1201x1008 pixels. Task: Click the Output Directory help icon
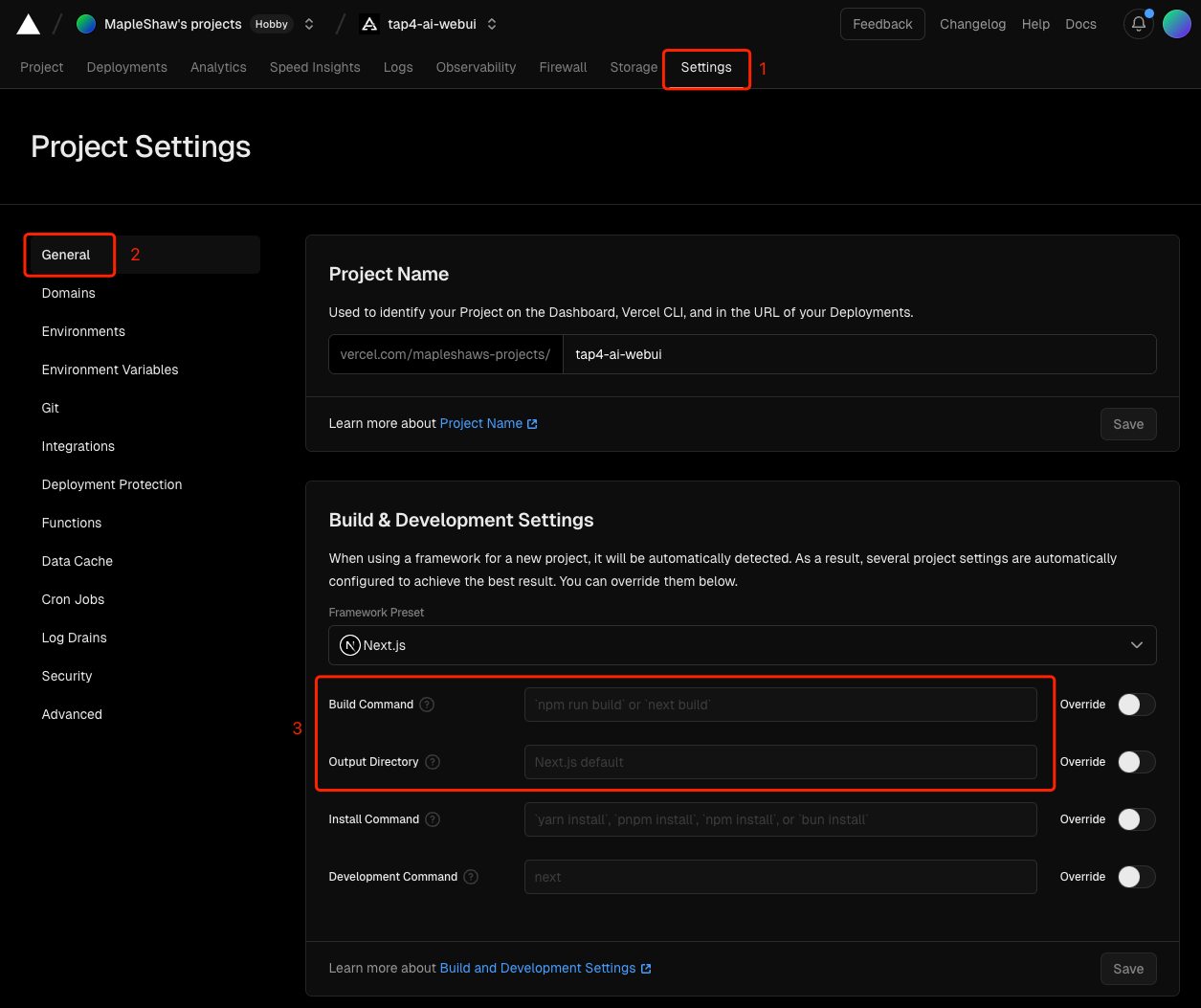click(x=433, y=762)
